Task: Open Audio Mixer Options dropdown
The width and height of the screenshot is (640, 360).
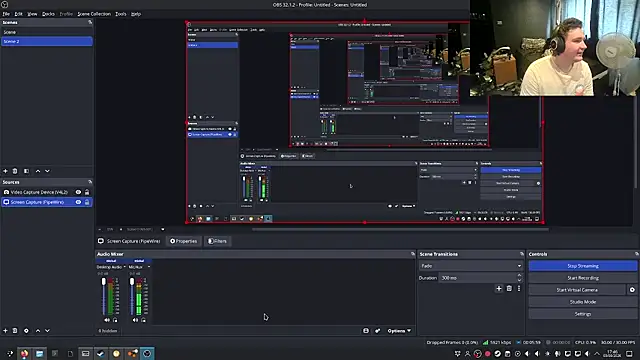Action: point(399,331)
